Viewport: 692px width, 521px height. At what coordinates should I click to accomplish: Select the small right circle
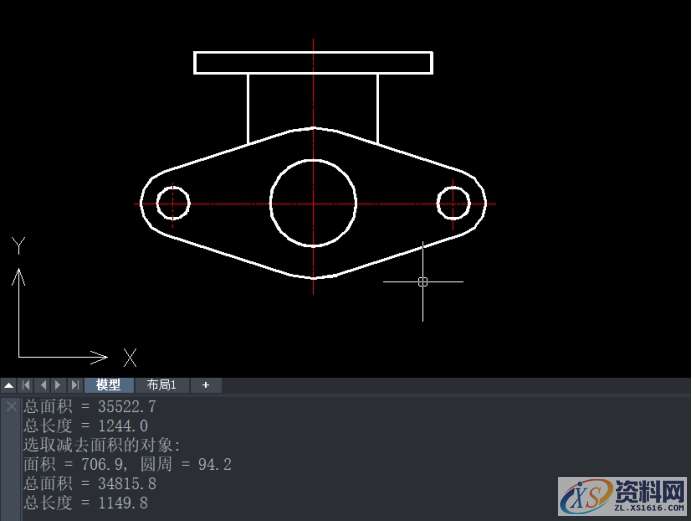point(453,187)
